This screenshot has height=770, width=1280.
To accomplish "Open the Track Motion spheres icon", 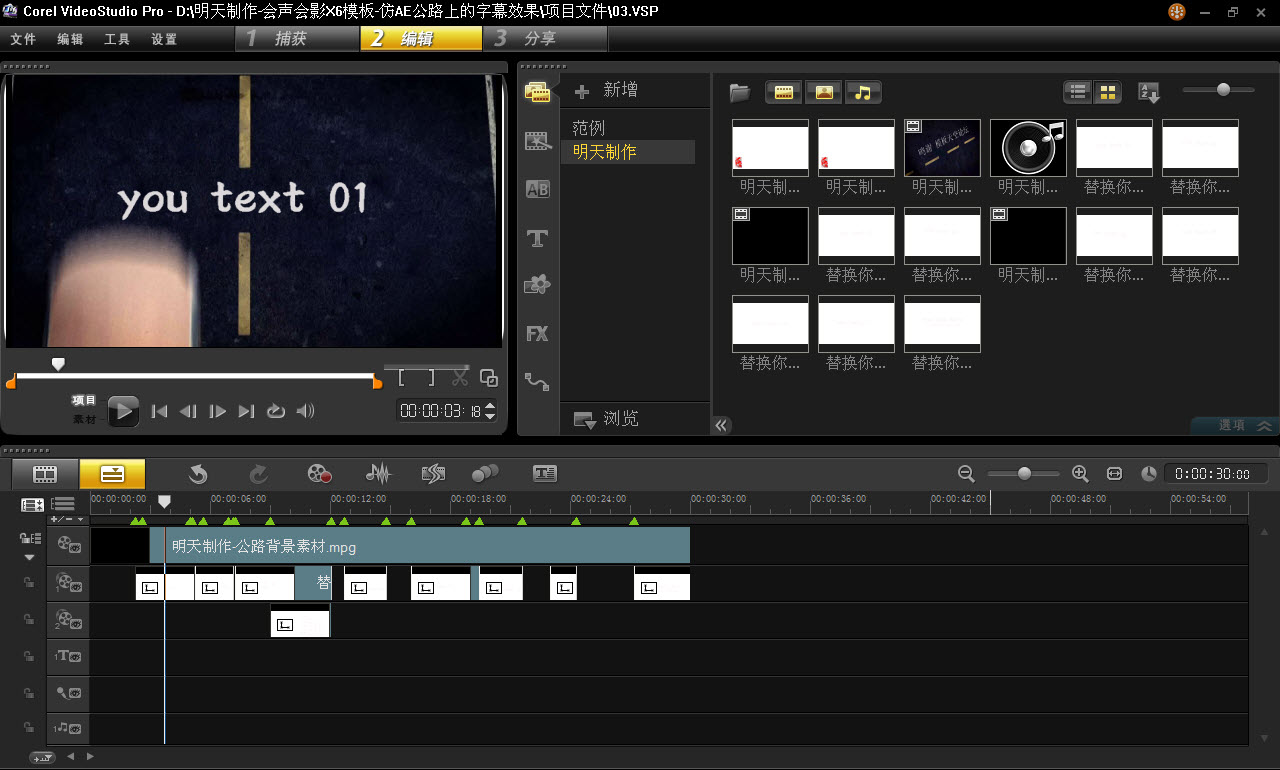I will tap(485, 474).
